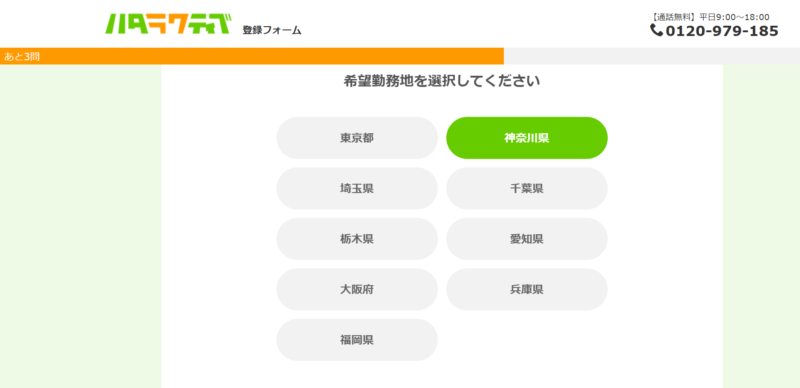Choose the 栃木県 button

click(x=357, y=239)
